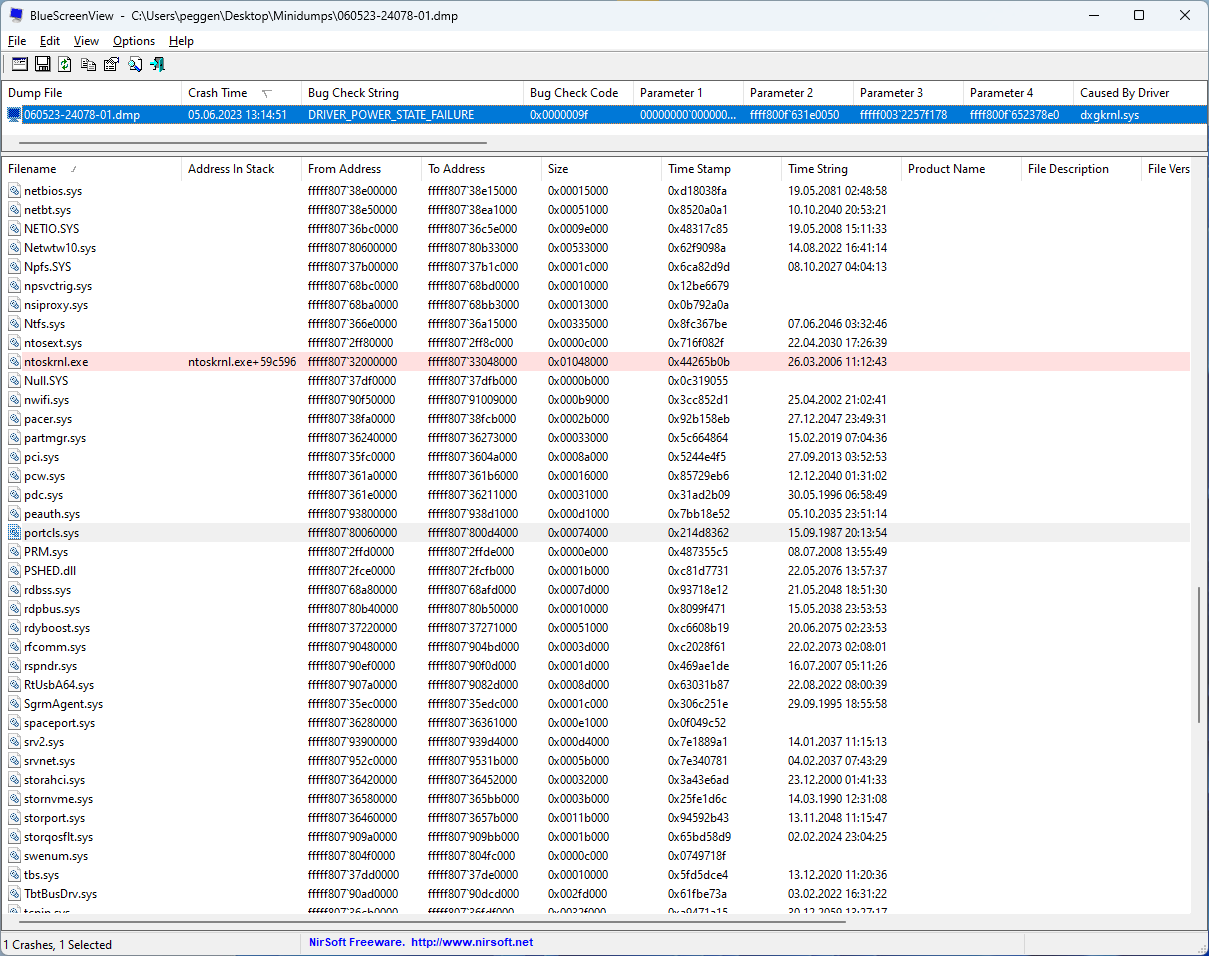Click the 0x01048000 size cell

pos(578,362)
